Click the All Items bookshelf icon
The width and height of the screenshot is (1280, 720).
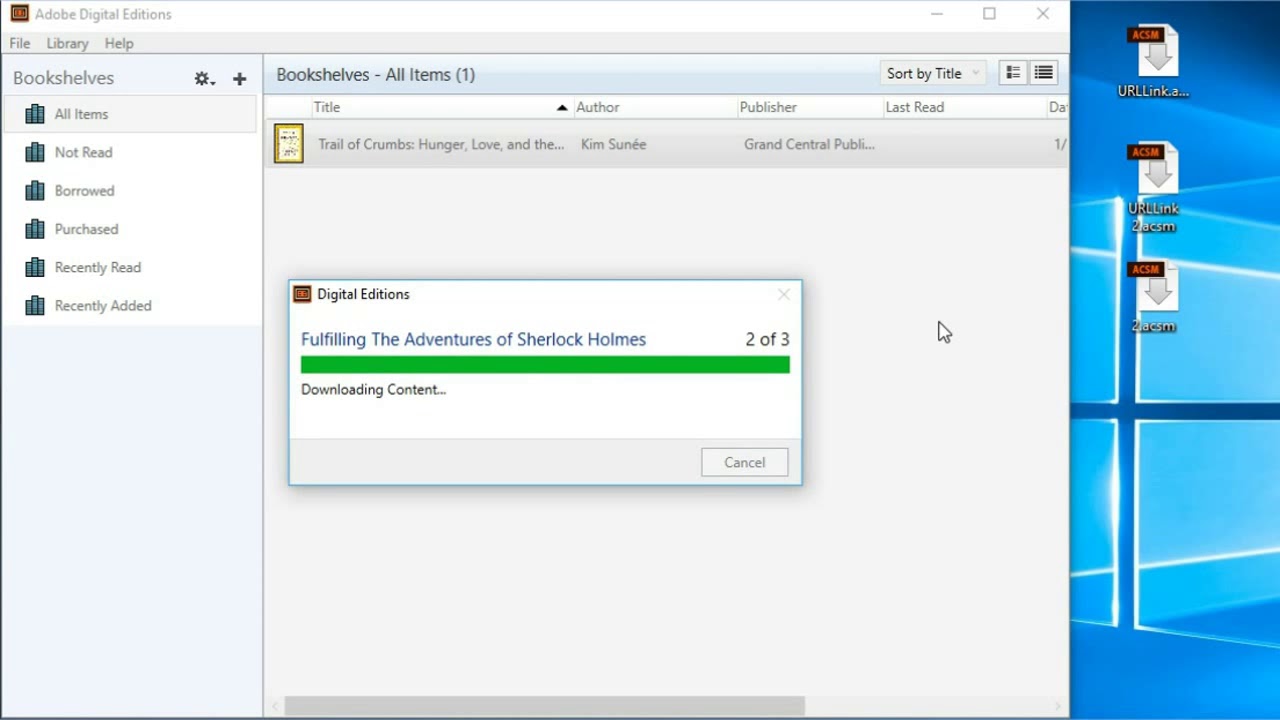(x=35, y=114)
